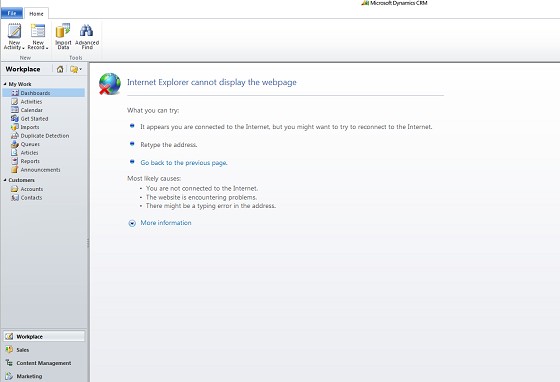This screenshot has height=382, width=560.
Task: Click the New Record ribbon icon
Action: coord(38,31)
